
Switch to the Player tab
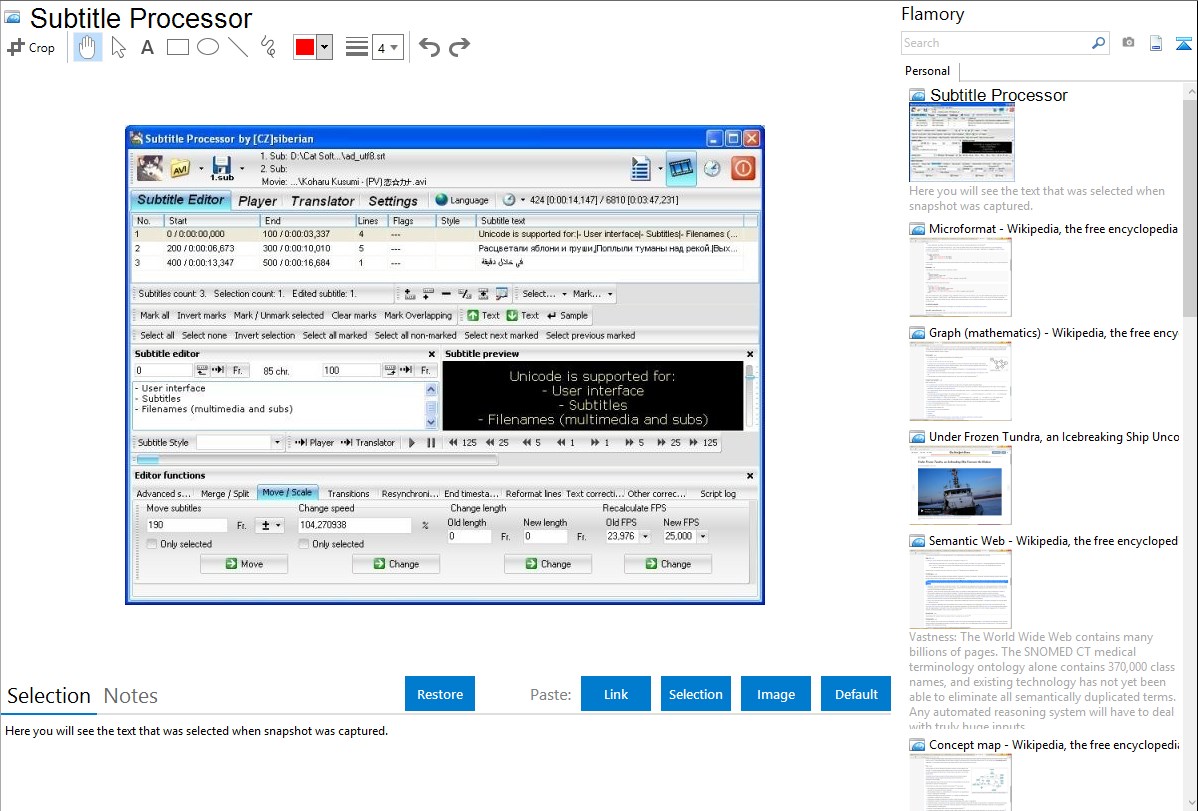(257, 201)
